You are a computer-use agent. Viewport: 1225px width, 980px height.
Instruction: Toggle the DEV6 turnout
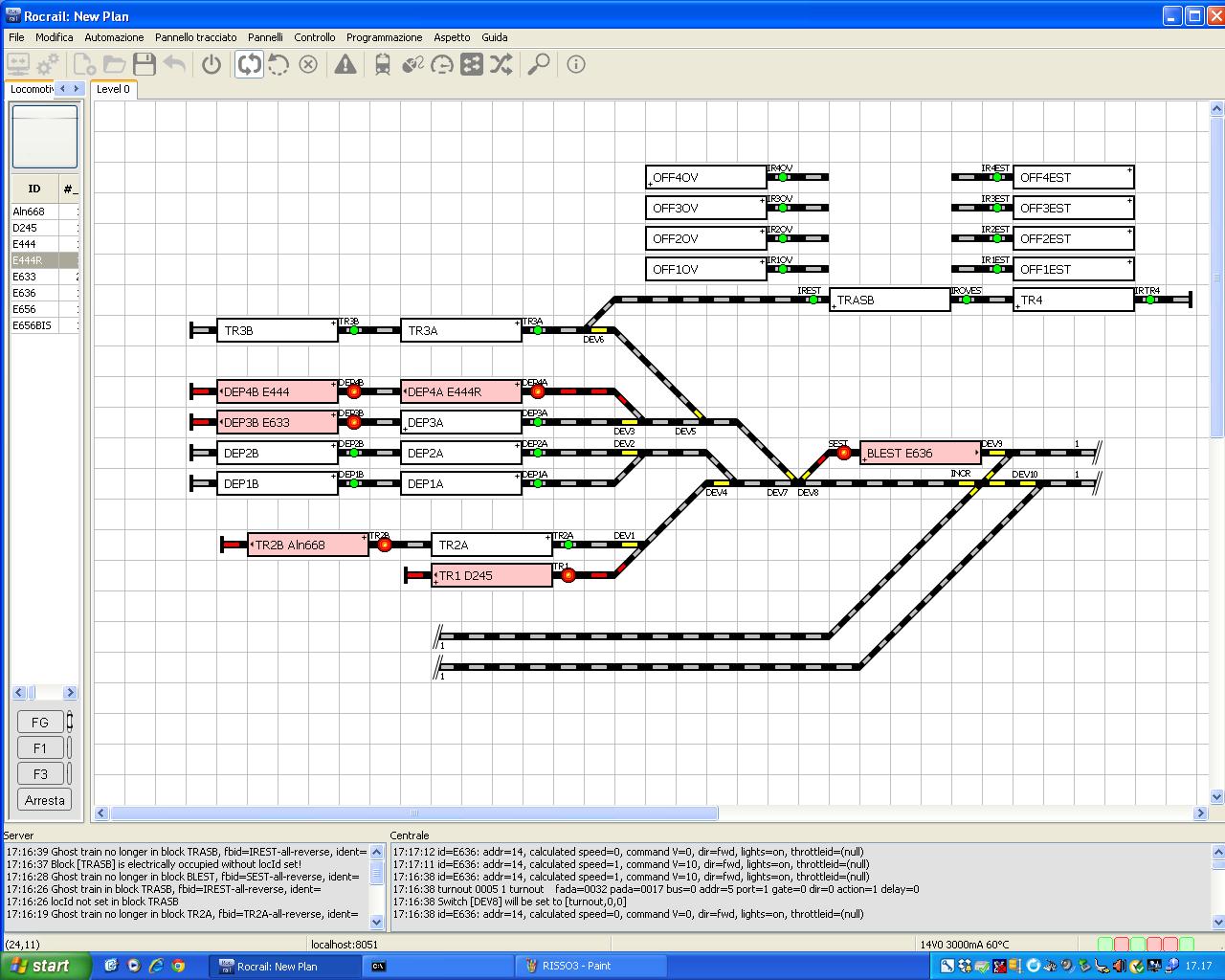tap(599, 329)
